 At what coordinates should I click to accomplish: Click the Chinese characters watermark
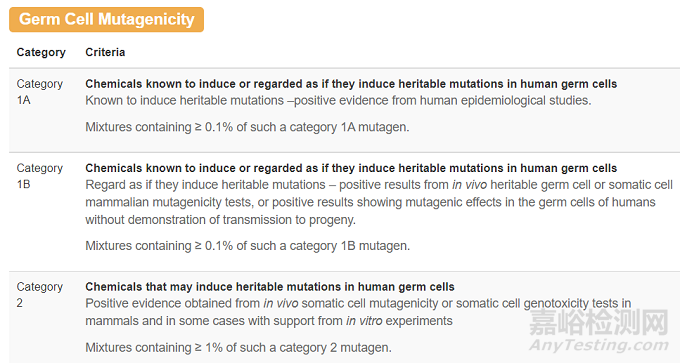pos(598,322)
